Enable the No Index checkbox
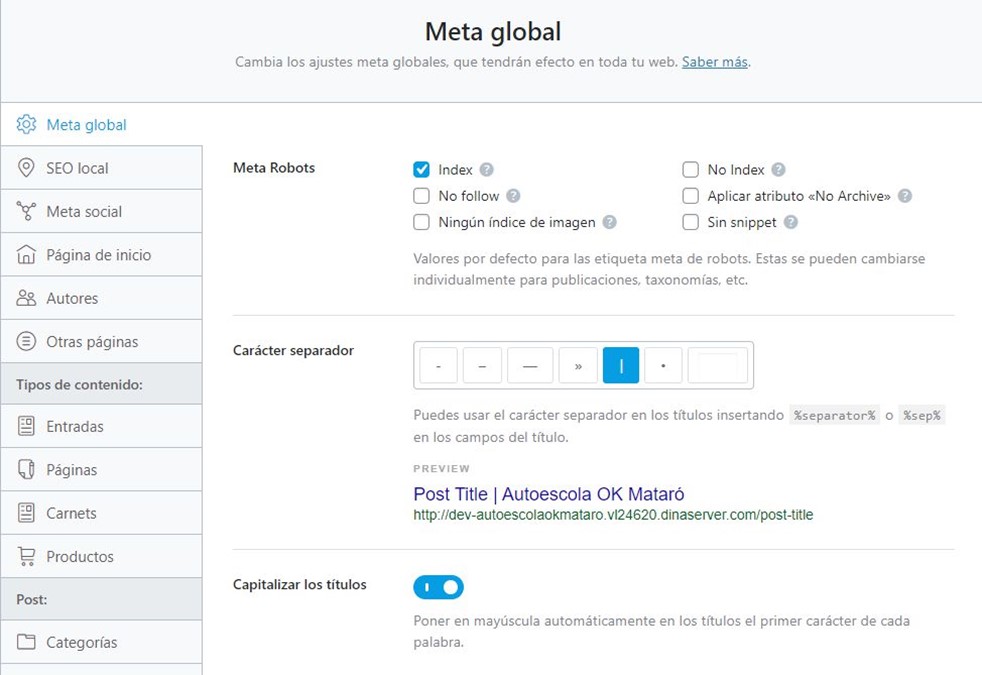The height and width of the screenshot is (675, 982). click(690, 170)
